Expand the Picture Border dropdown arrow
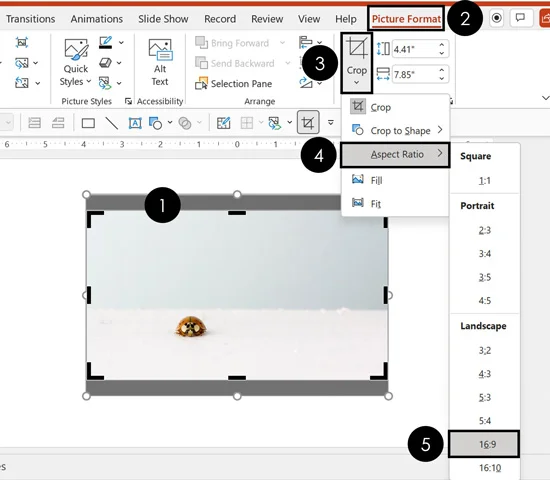Screen dimensions: 550x480 [x=121, y=43]
